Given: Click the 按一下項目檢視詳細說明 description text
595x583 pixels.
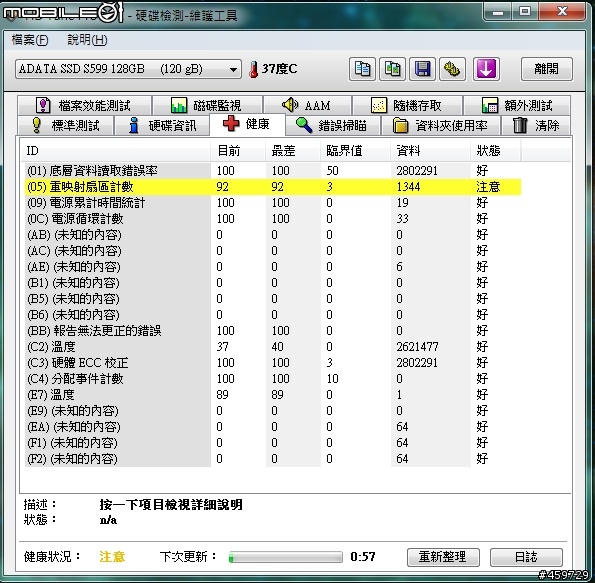Looking at the screenshot, I should [x=171, y=505].
